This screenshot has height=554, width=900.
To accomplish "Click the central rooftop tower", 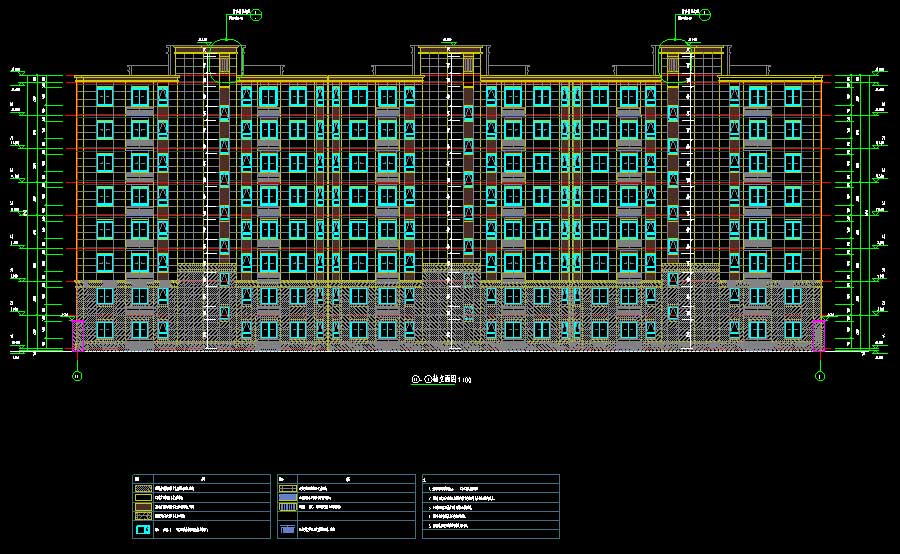I will (449, 60).
